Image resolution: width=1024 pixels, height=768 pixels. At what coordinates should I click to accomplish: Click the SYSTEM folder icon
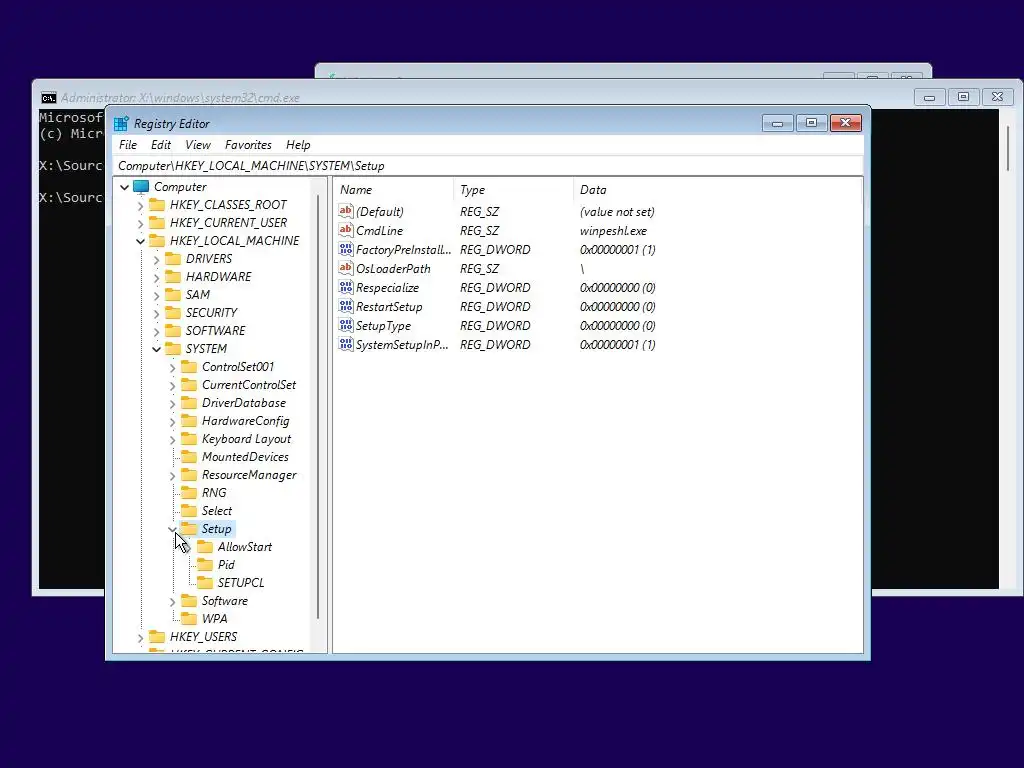tap(173, 349)
